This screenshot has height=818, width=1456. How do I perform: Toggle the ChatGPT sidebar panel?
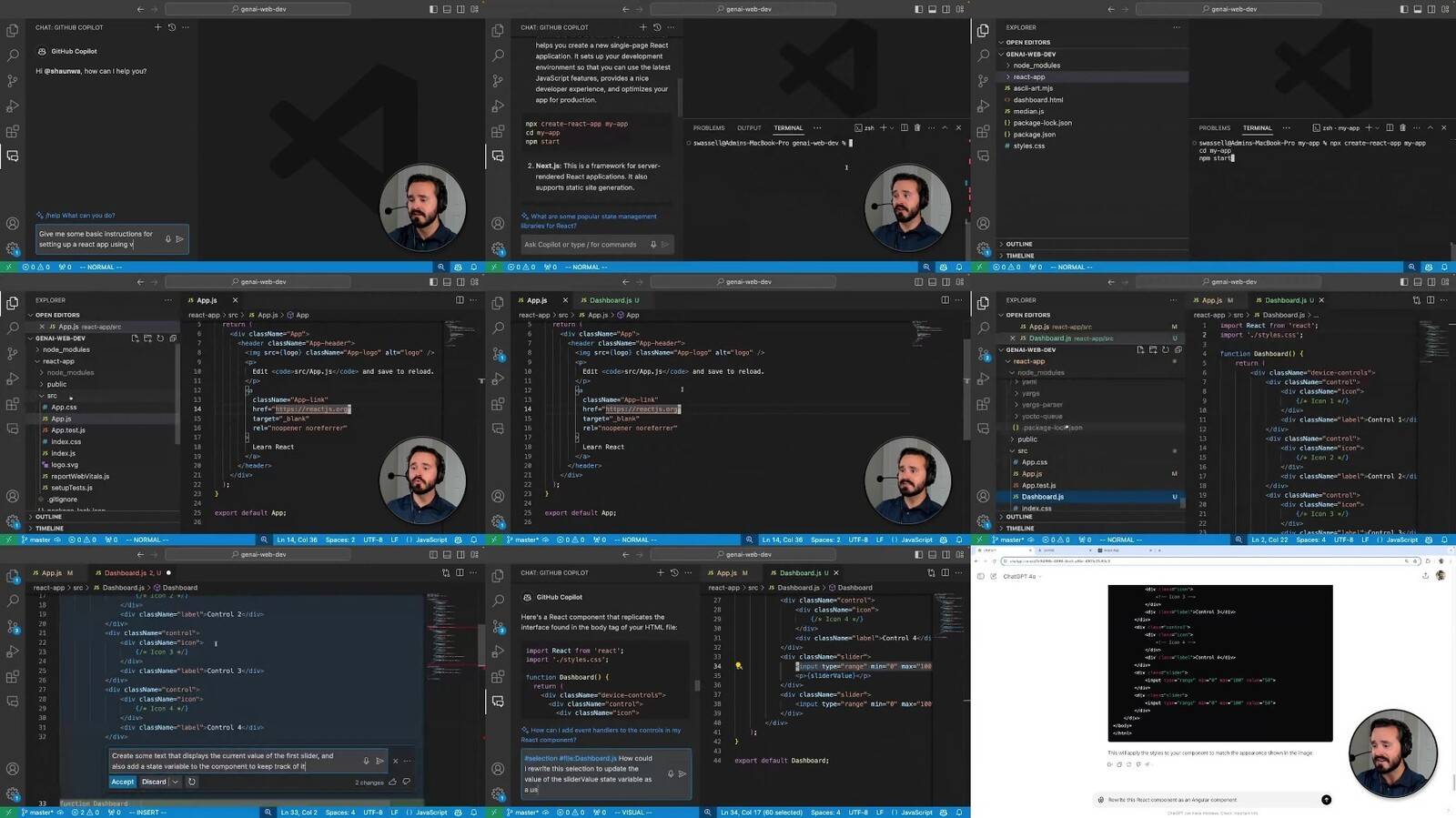pyautogui.click(x=980, y=576)
